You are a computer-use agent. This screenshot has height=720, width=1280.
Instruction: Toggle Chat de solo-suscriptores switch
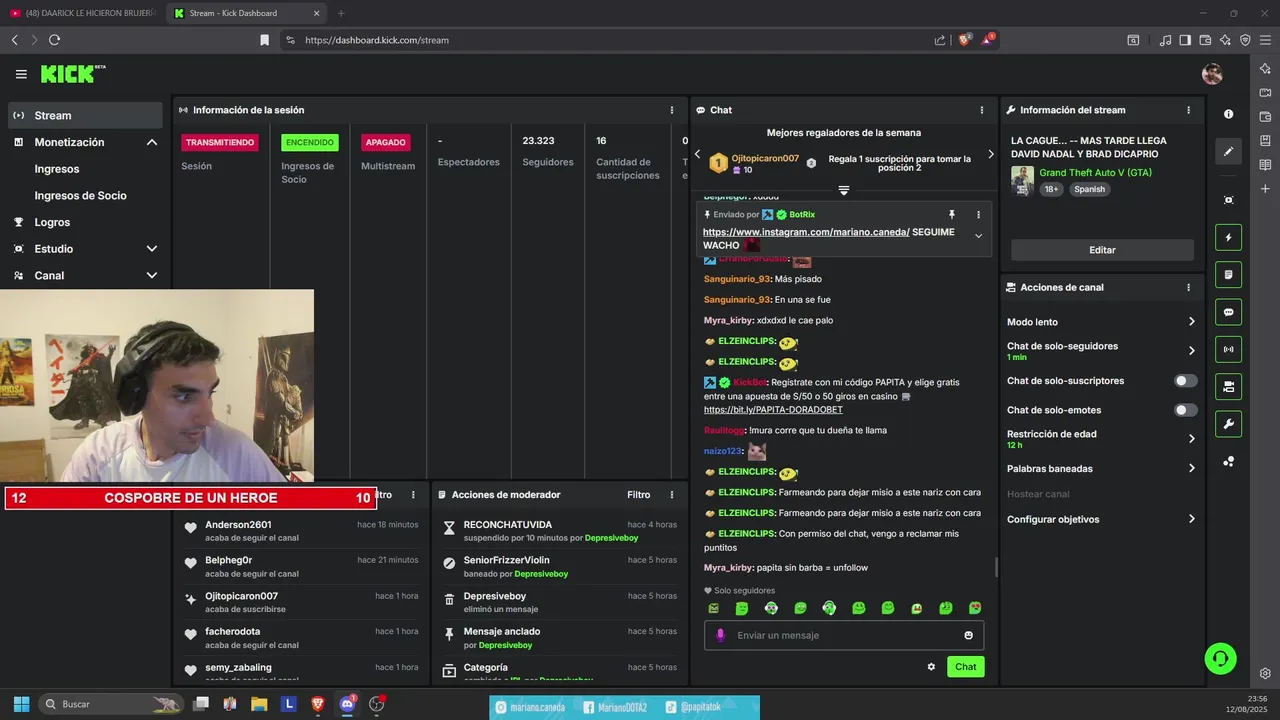tap(1185, 381)
